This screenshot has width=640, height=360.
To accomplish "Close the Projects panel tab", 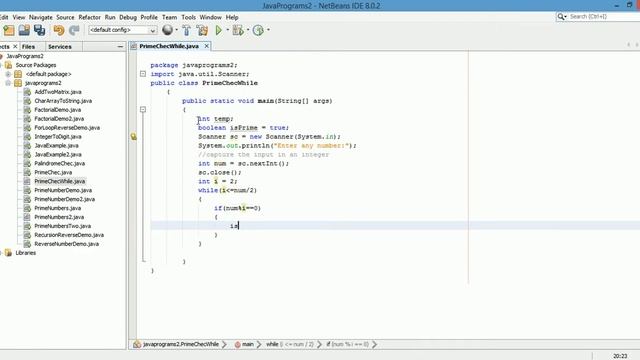I will tap(15, 47).
